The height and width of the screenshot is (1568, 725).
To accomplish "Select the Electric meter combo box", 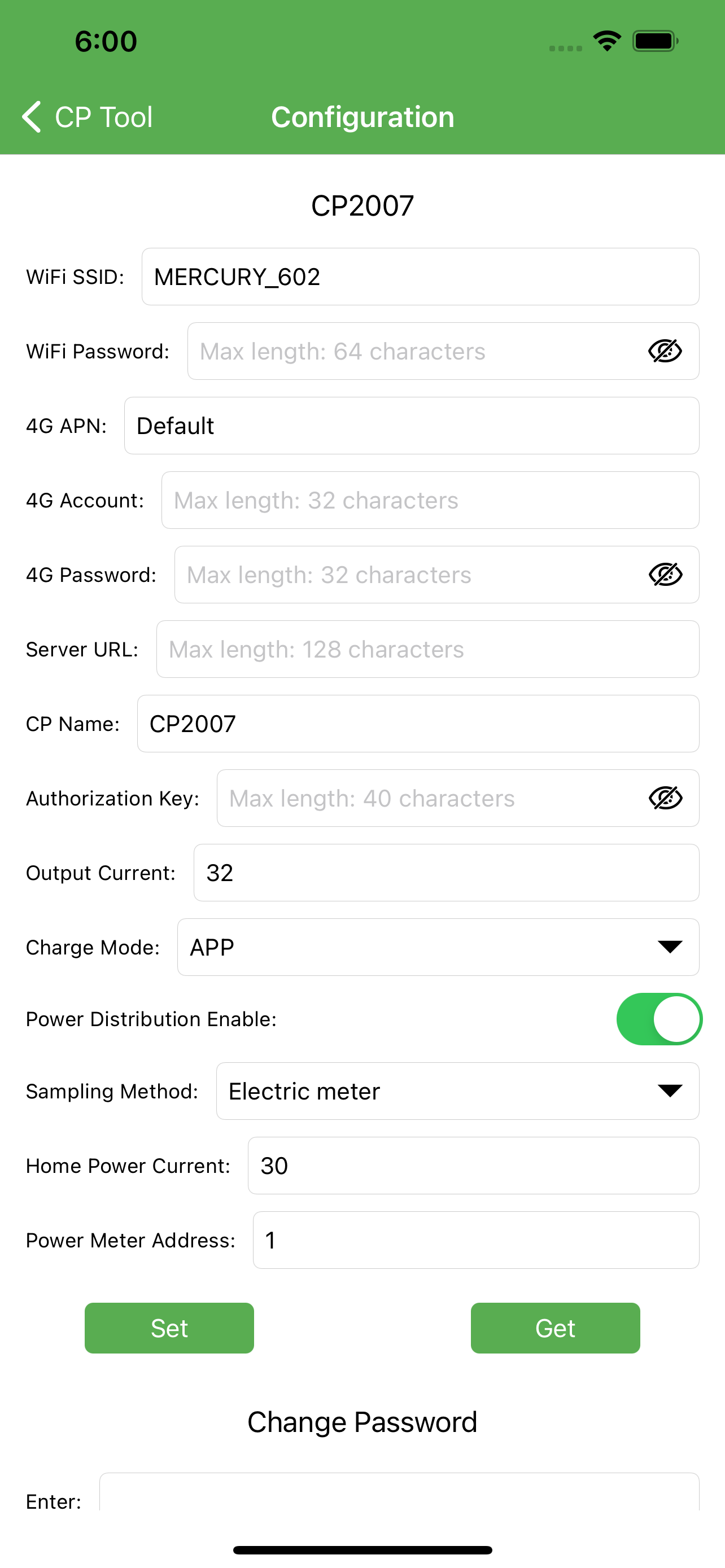I will click(x=457, y=1091).
